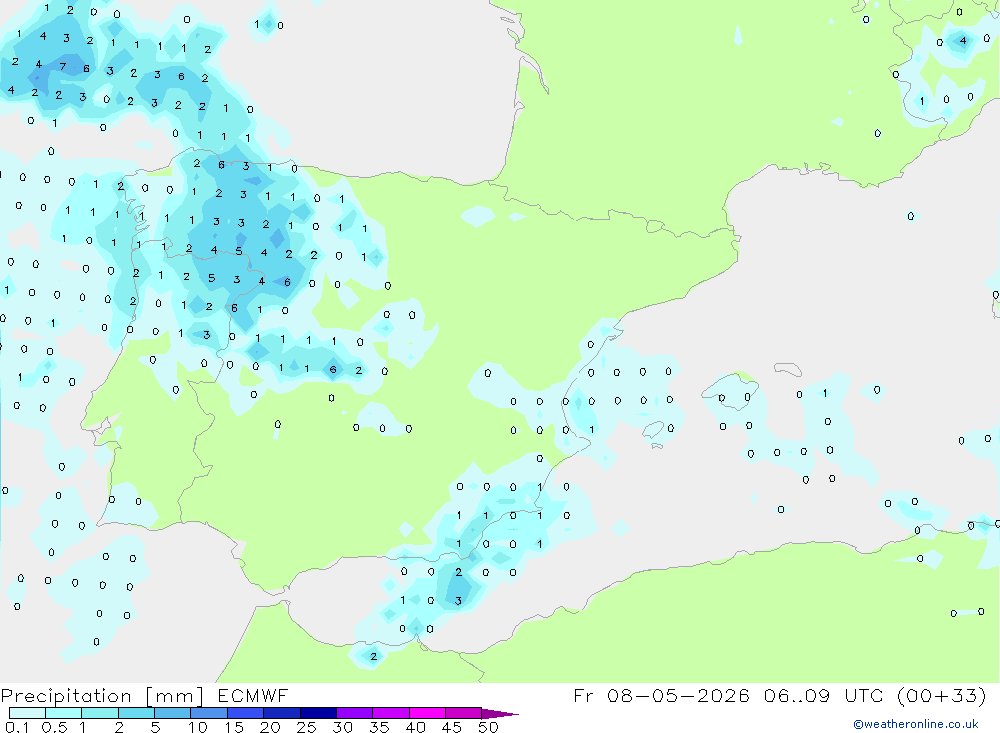Viewport: 1000px width, 733px height.
Task: Click the 40–45 mm magenta legend box
Action: tap(427, 713)
